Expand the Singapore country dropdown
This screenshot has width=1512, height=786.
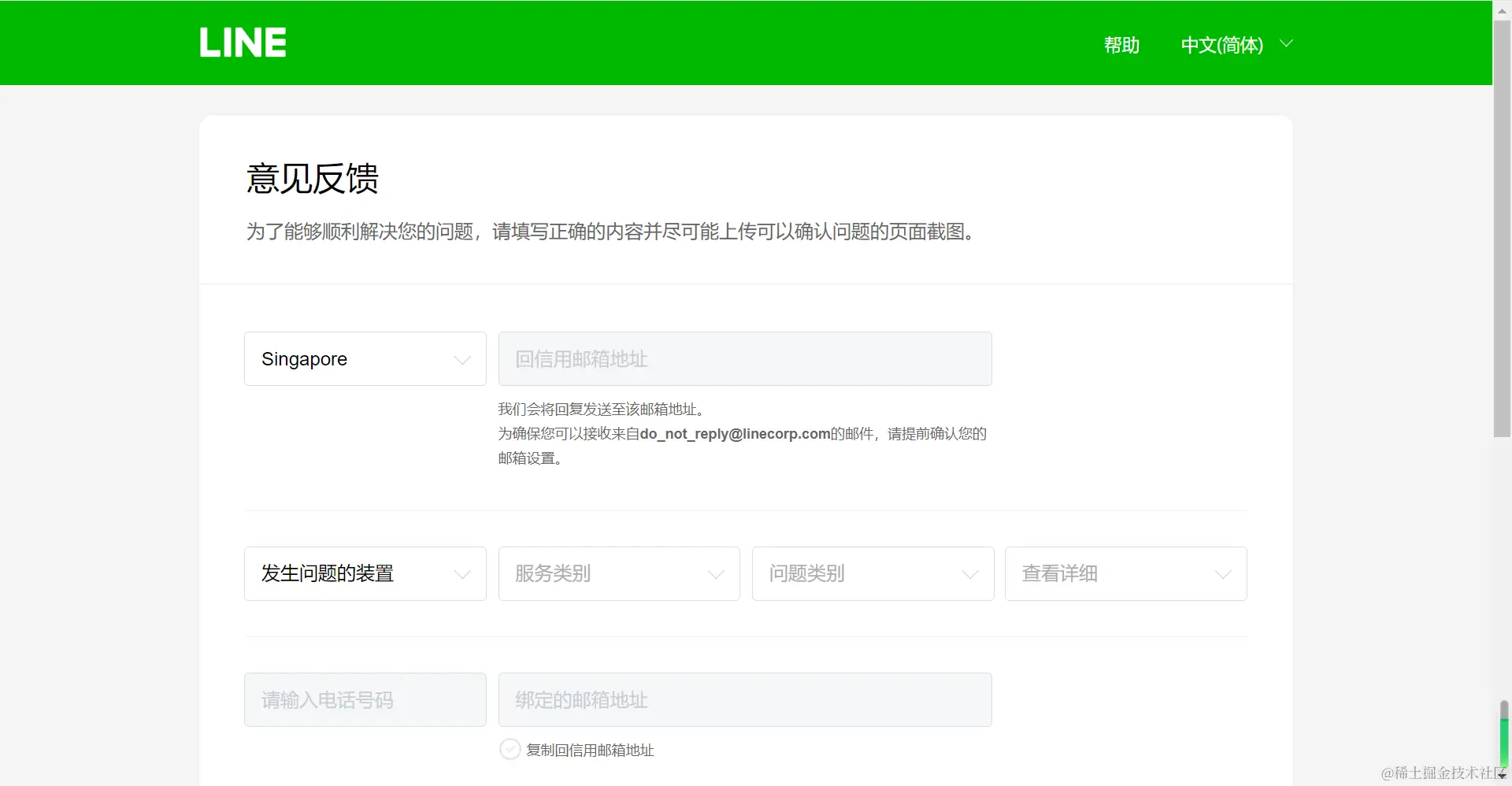point(365,358)
